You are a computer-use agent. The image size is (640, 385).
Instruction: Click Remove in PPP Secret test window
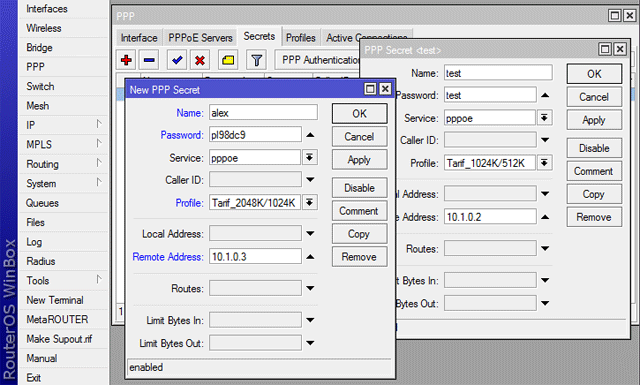(x=594, y=217)
